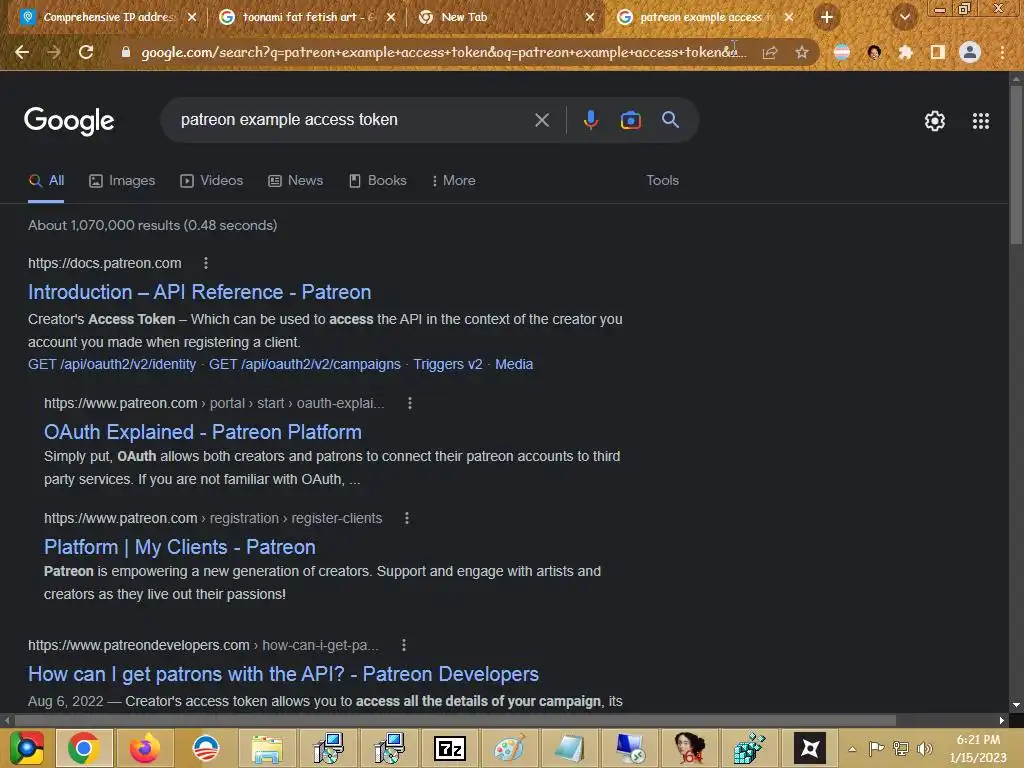Select the All results tab

click(x=46, y=181)
